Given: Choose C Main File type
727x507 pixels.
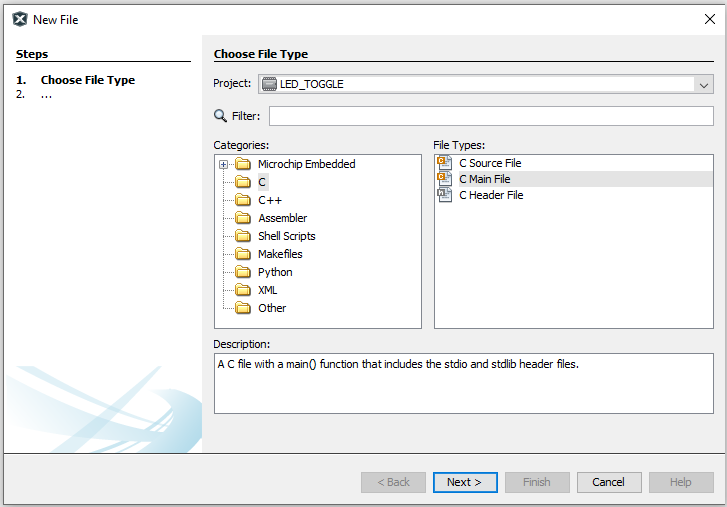Looking at the screenshot, I should pyautogui.click(x=485, y=179).
